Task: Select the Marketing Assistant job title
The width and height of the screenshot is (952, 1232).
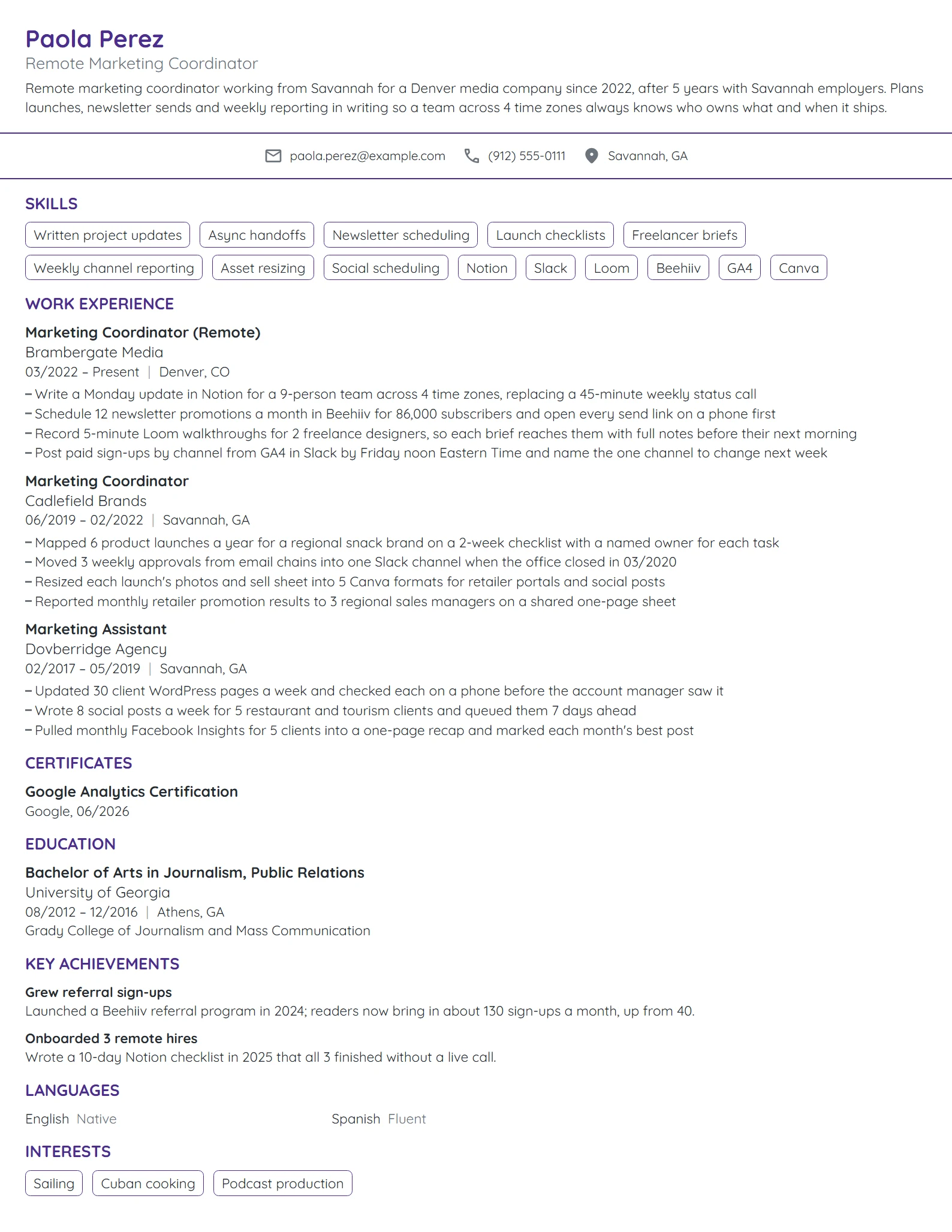Action: tap(96, 629)
